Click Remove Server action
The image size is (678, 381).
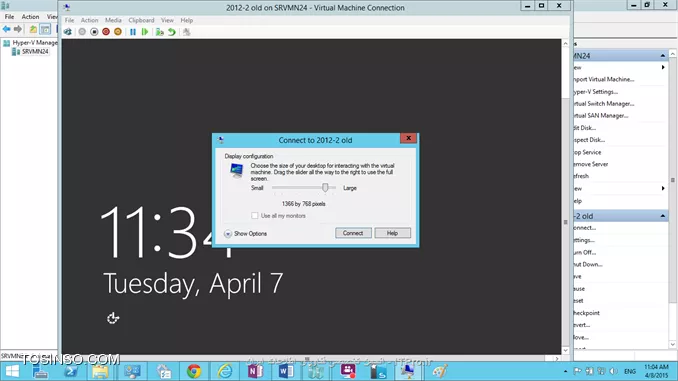591,164
